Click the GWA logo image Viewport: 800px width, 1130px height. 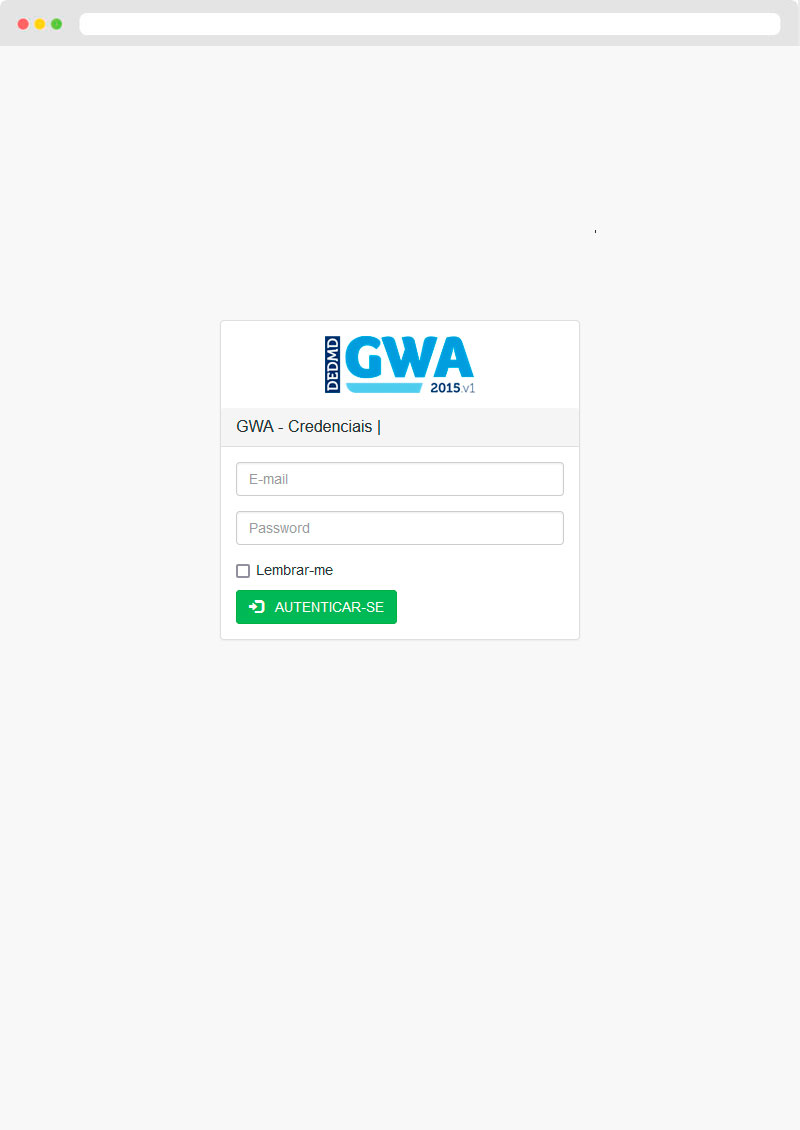(400, 365)
